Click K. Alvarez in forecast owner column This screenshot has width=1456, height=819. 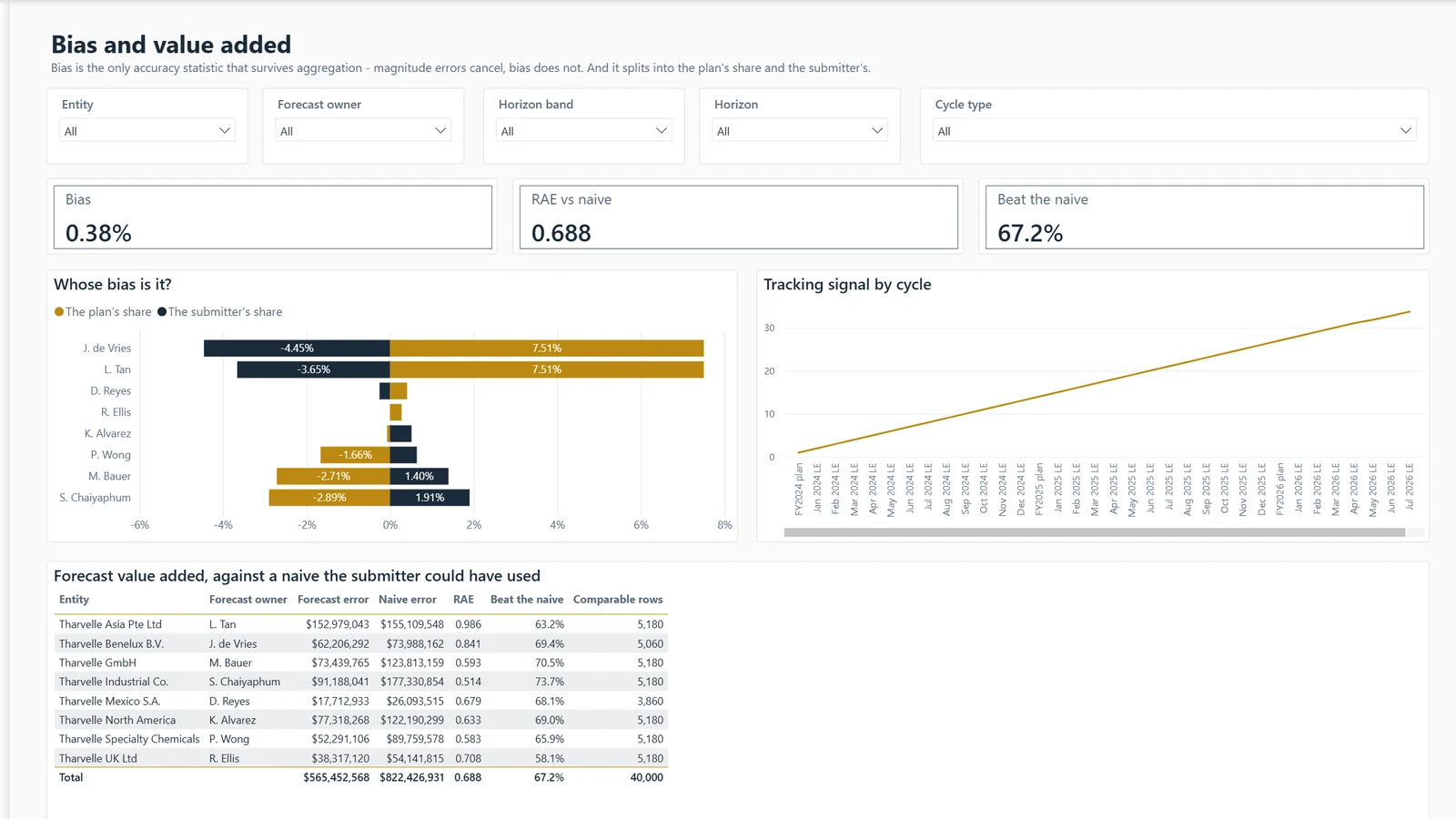[x=232, y=720]
